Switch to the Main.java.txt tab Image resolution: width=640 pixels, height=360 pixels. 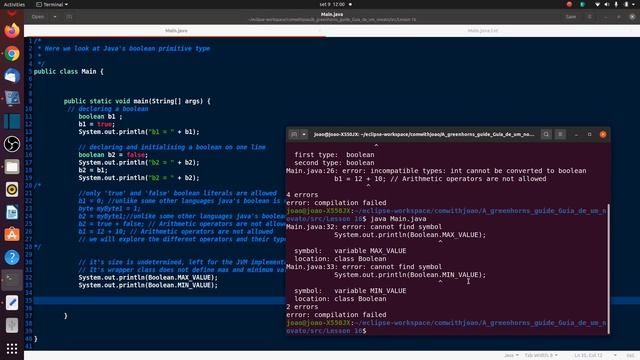(483, 31)
